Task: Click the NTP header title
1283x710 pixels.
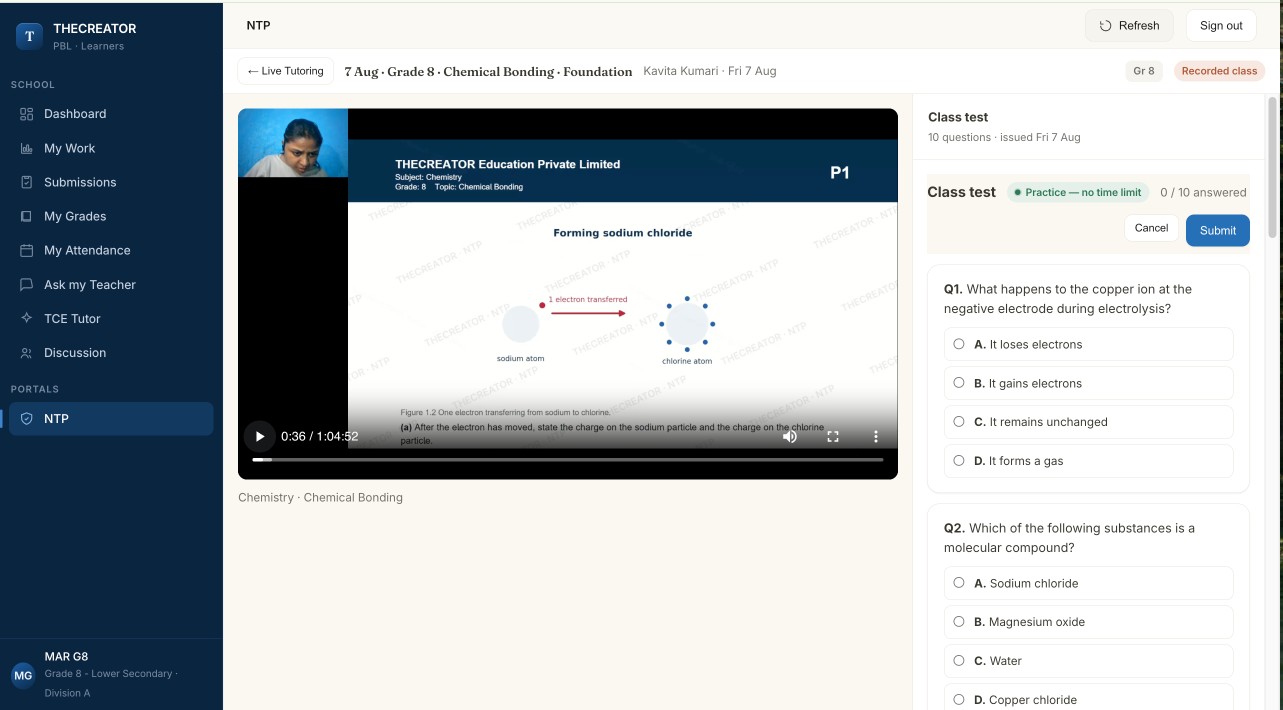Action: (258, 25)
